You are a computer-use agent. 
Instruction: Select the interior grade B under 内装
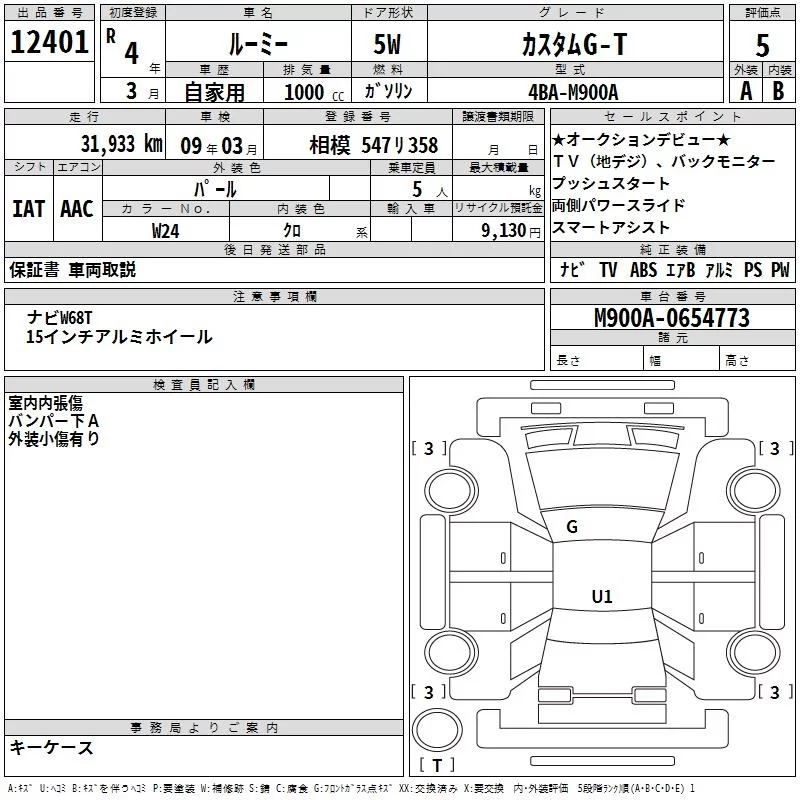(x=779, y=91)
